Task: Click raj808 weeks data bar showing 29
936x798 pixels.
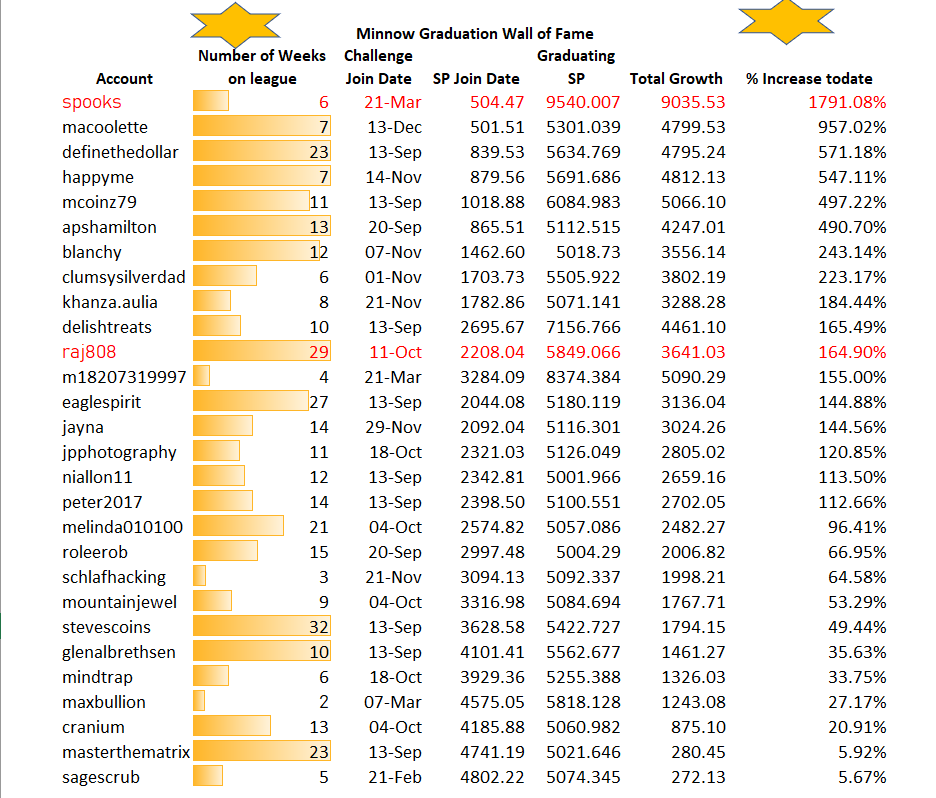Action: [261, 351]
